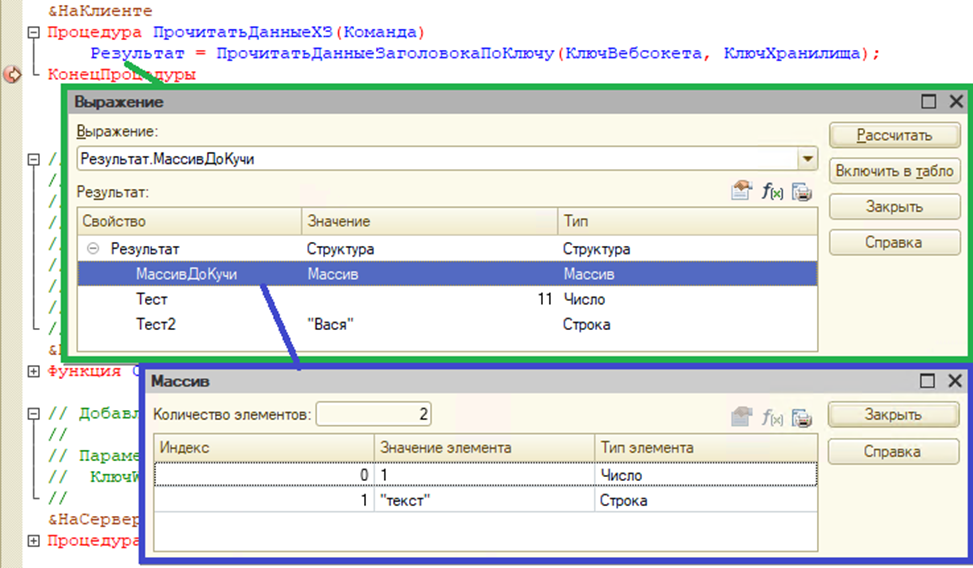Image resolution: width=973 pixels, height=568 pixels.
Task: Click Справка in the Выражение window
Action: tap(894, 243)
